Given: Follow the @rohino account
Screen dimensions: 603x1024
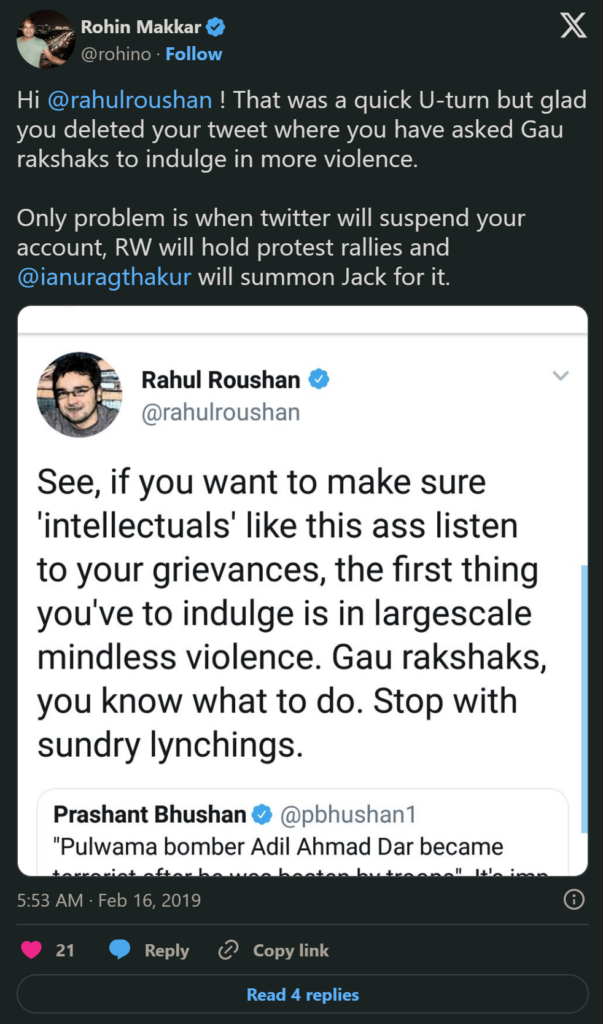Looking at the screenshot, I should (194, 54).
